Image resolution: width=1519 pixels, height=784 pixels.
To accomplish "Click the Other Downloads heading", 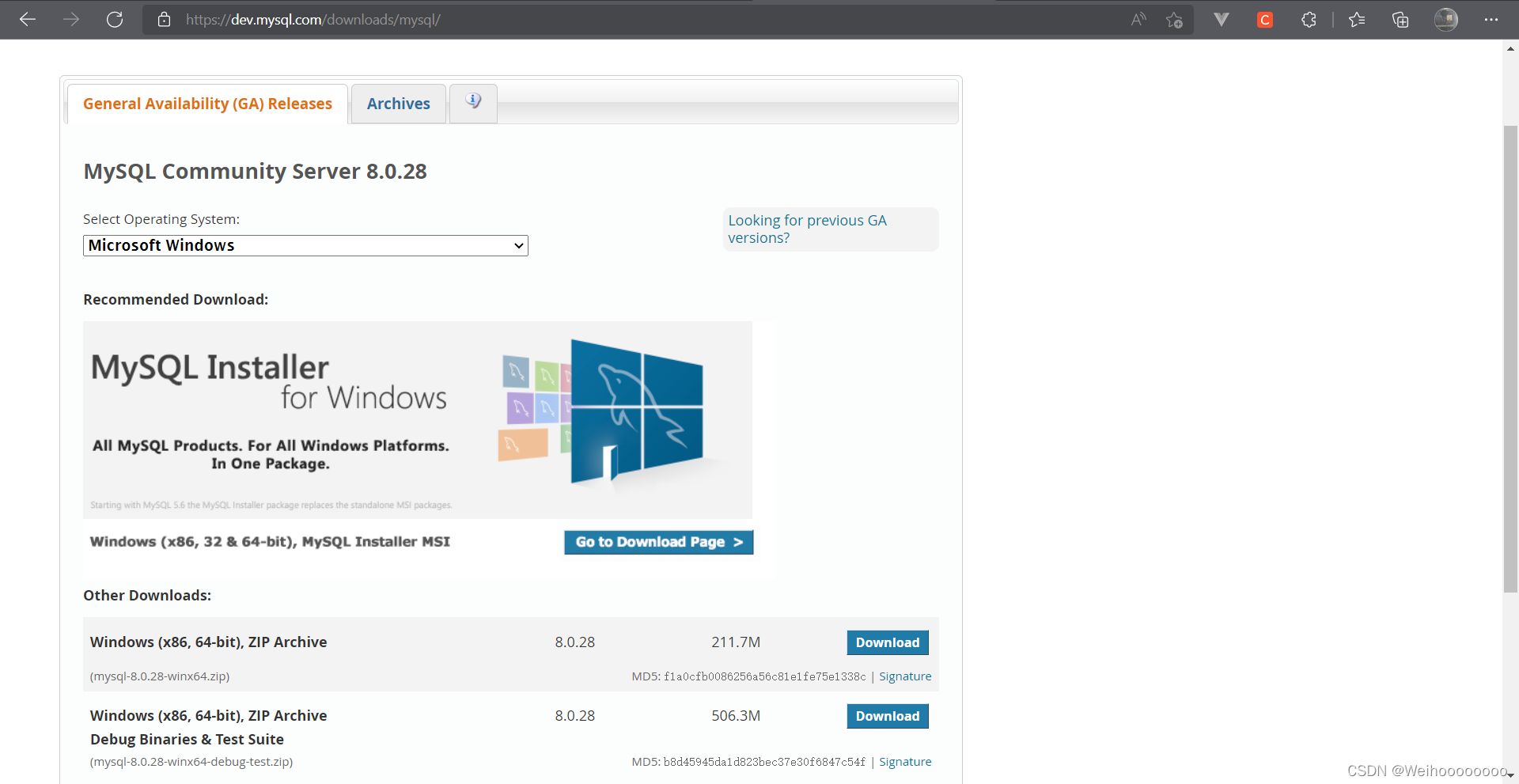I will (147, 596).
